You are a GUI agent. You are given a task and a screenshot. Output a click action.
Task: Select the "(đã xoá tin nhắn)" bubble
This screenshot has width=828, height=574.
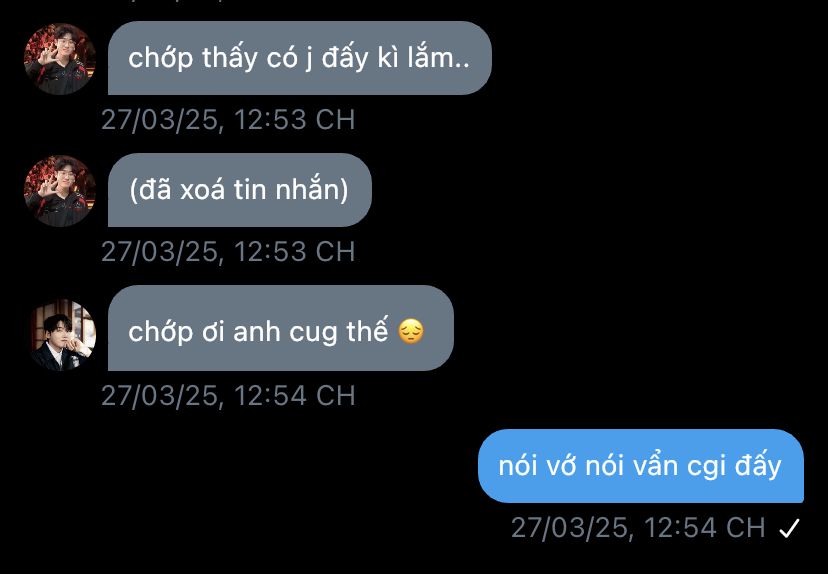tap(240, 190)
